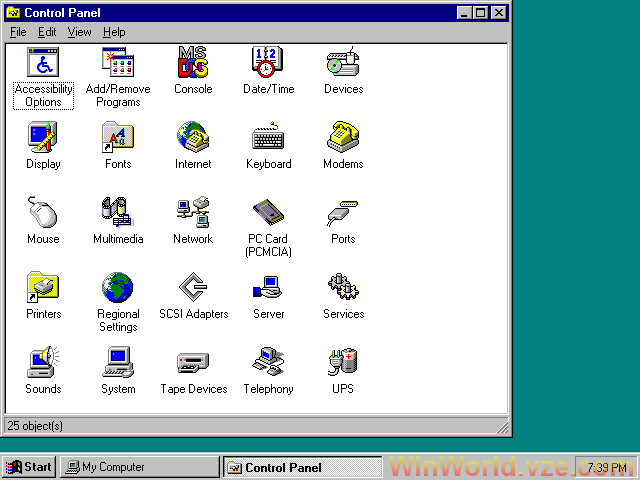Click the Regional Settings globe icon
Image resolution: width=640 pixels, height=480 pixels.
coord(118,287)
